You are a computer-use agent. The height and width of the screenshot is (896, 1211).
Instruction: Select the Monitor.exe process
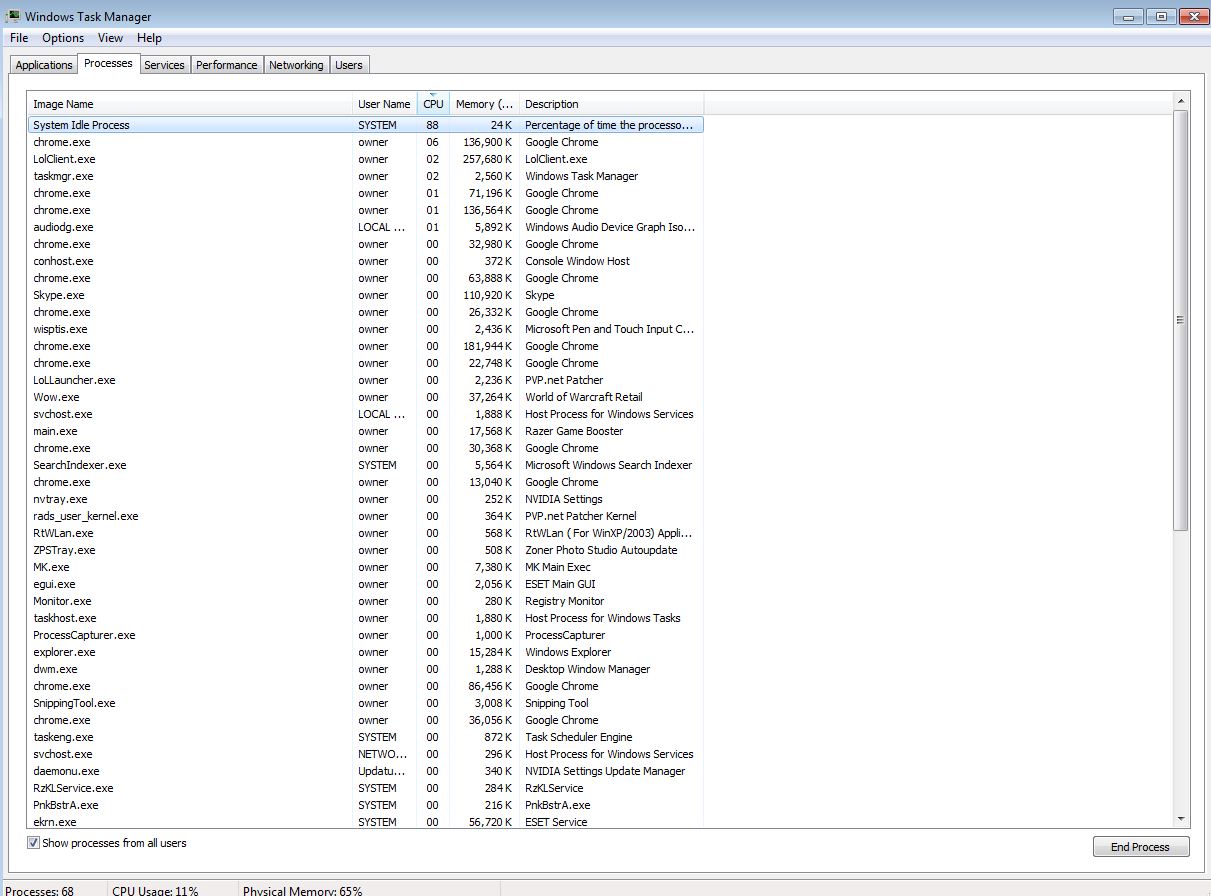[365, 601]
